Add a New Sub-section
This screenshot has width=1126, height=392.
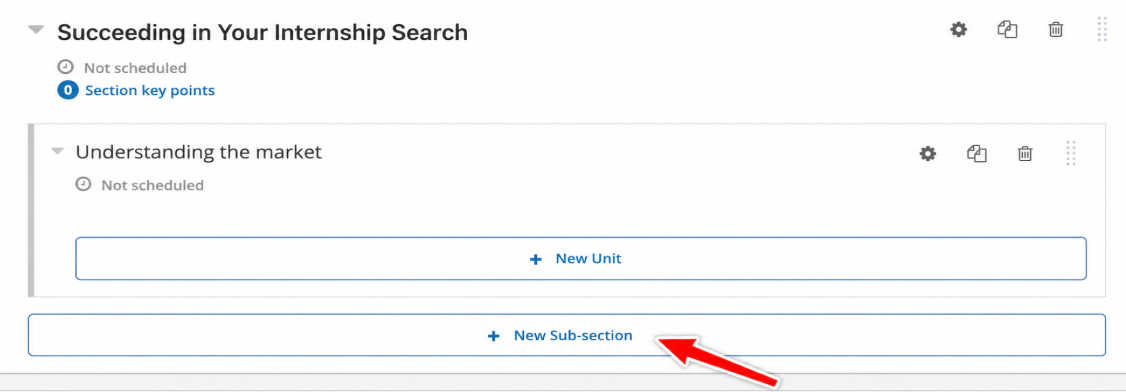tap(566, 335)
